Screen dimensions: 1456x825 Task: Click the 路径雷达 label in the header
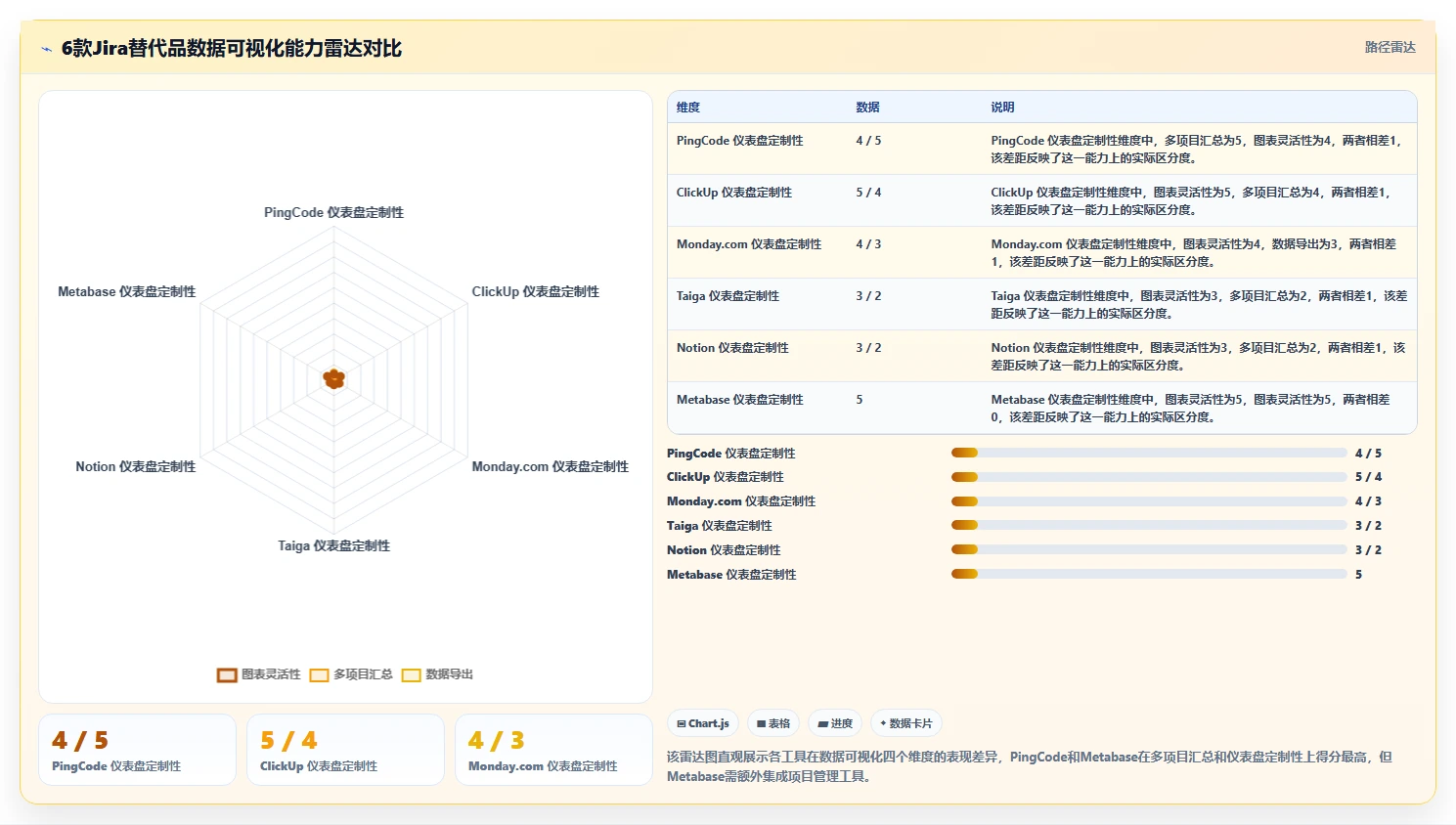click(1390, 47)
